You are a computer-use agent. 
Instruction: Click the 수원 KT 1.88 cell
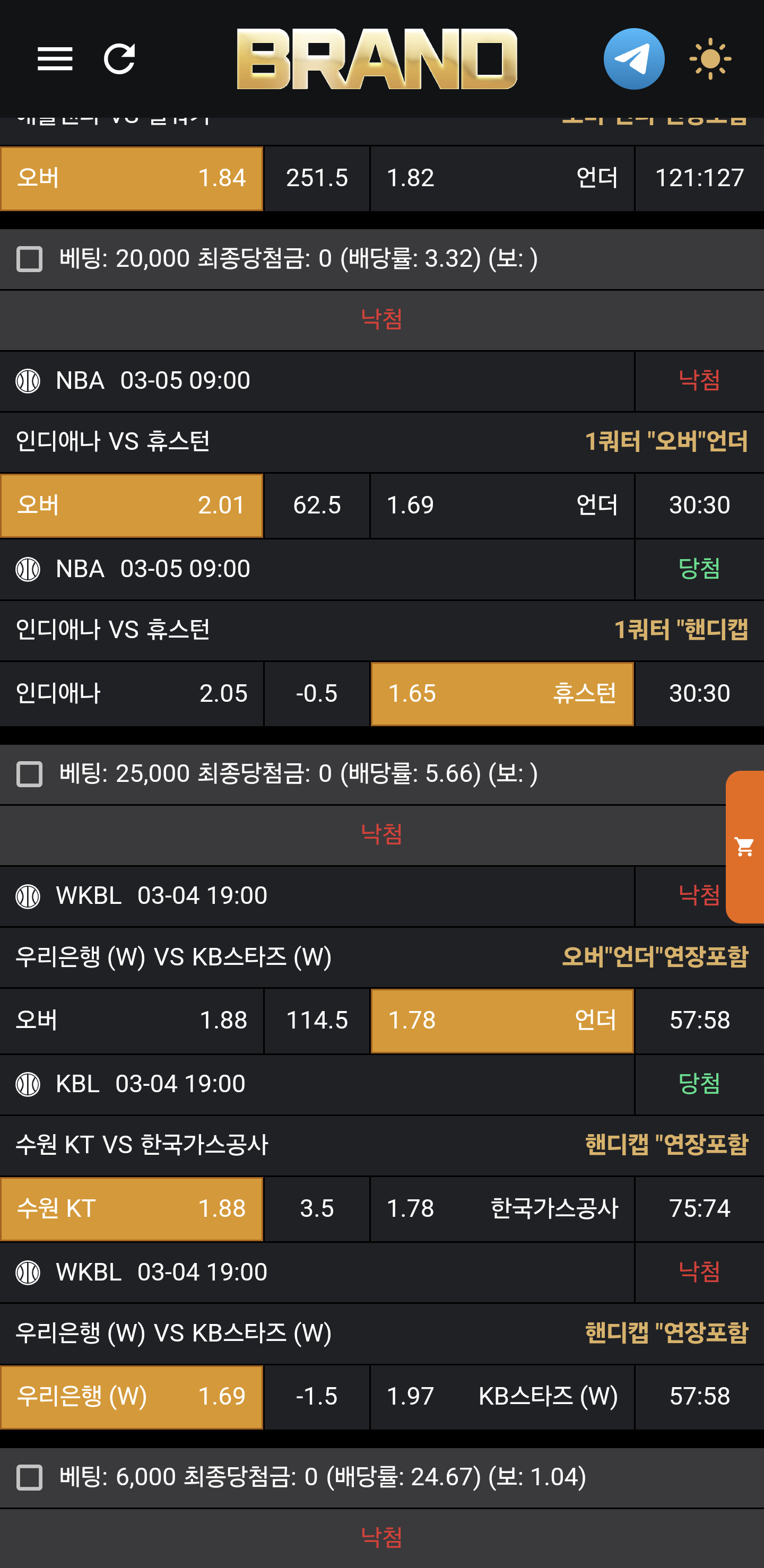pos(132,1209)
